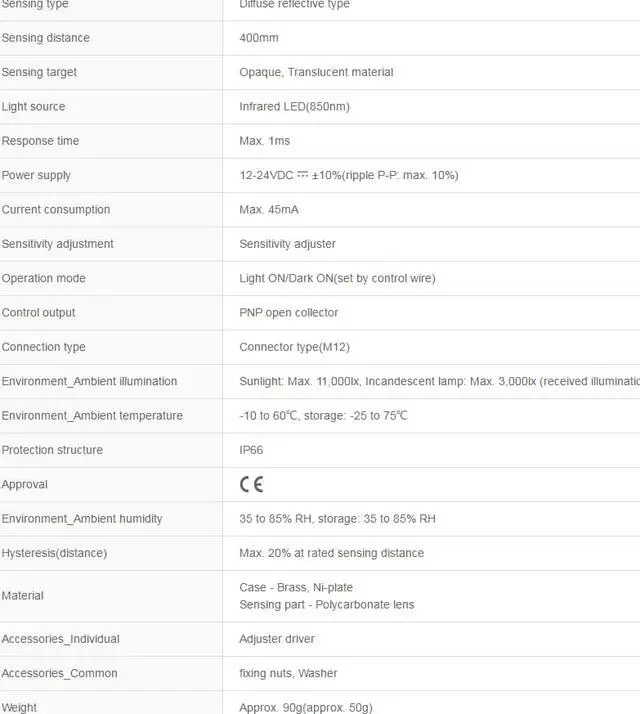Click the DC symbol in the Power supply value
640x714 pixels.
point(302,175)
